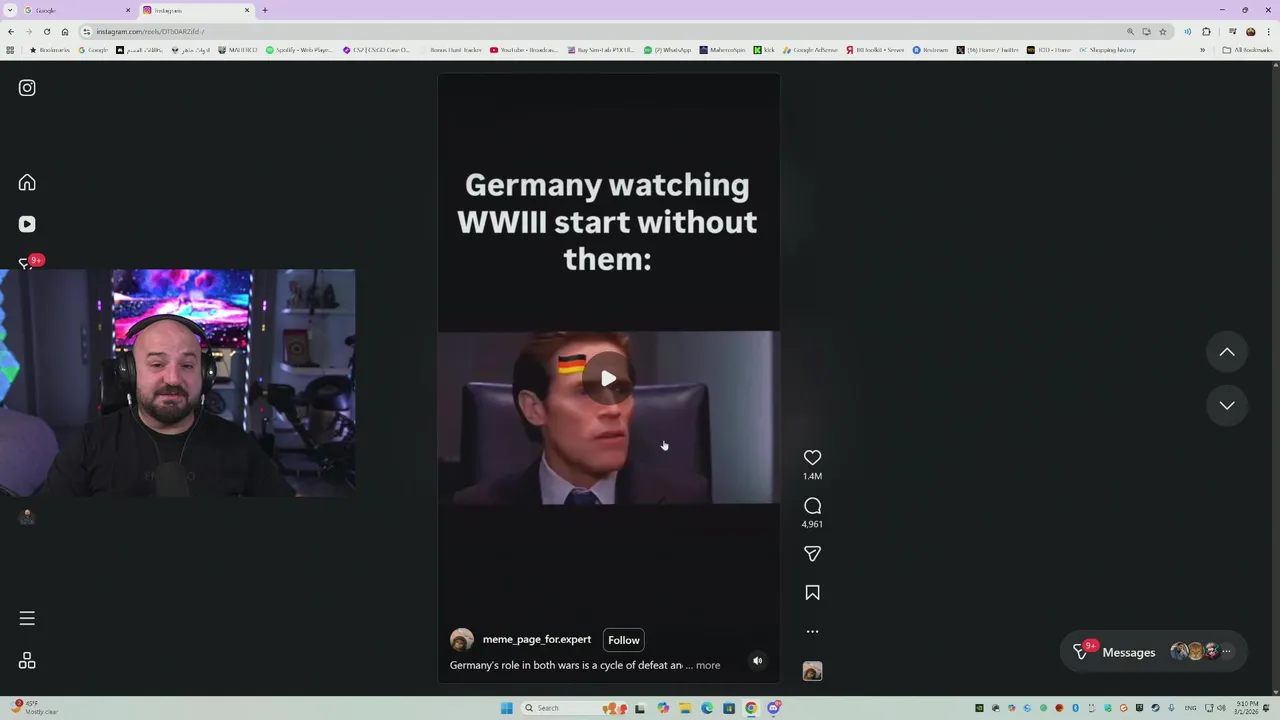This screenshot has height=720, width=1280.
Task: Open the 'Also from Meta' grid icon
Action: pyautogui.click(x=27, y=661)
